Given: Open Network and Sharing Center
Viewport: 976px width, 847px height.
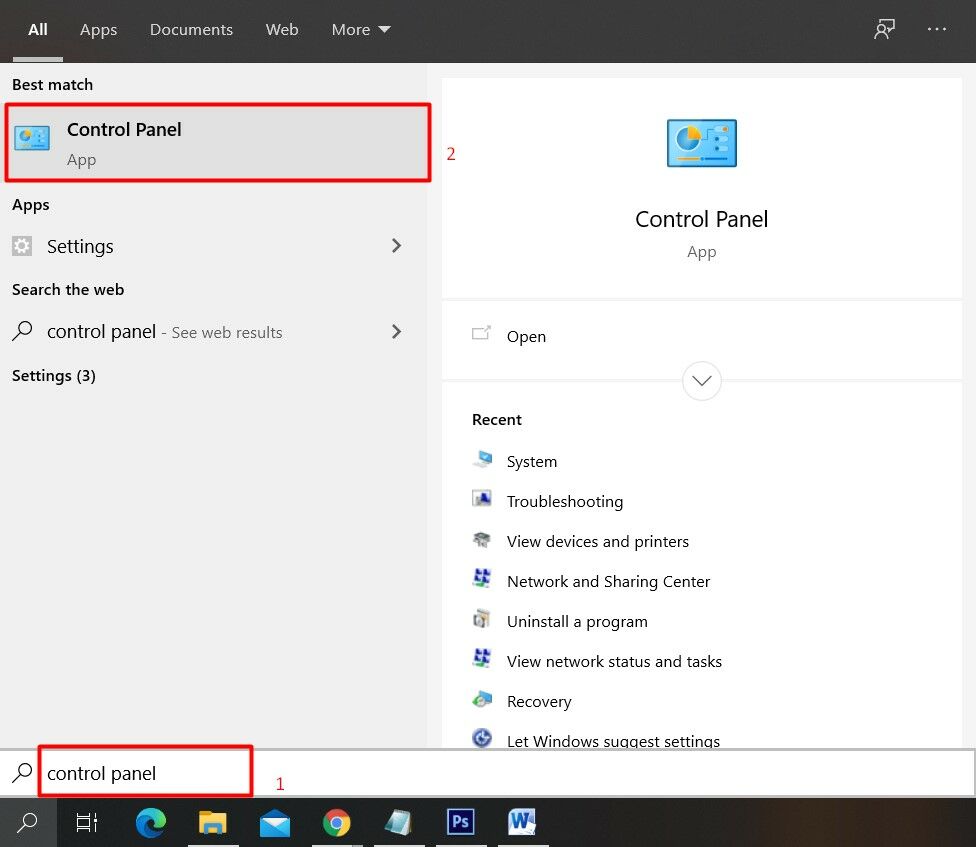Looking at the screenshot, I should (x=608, y=581).
